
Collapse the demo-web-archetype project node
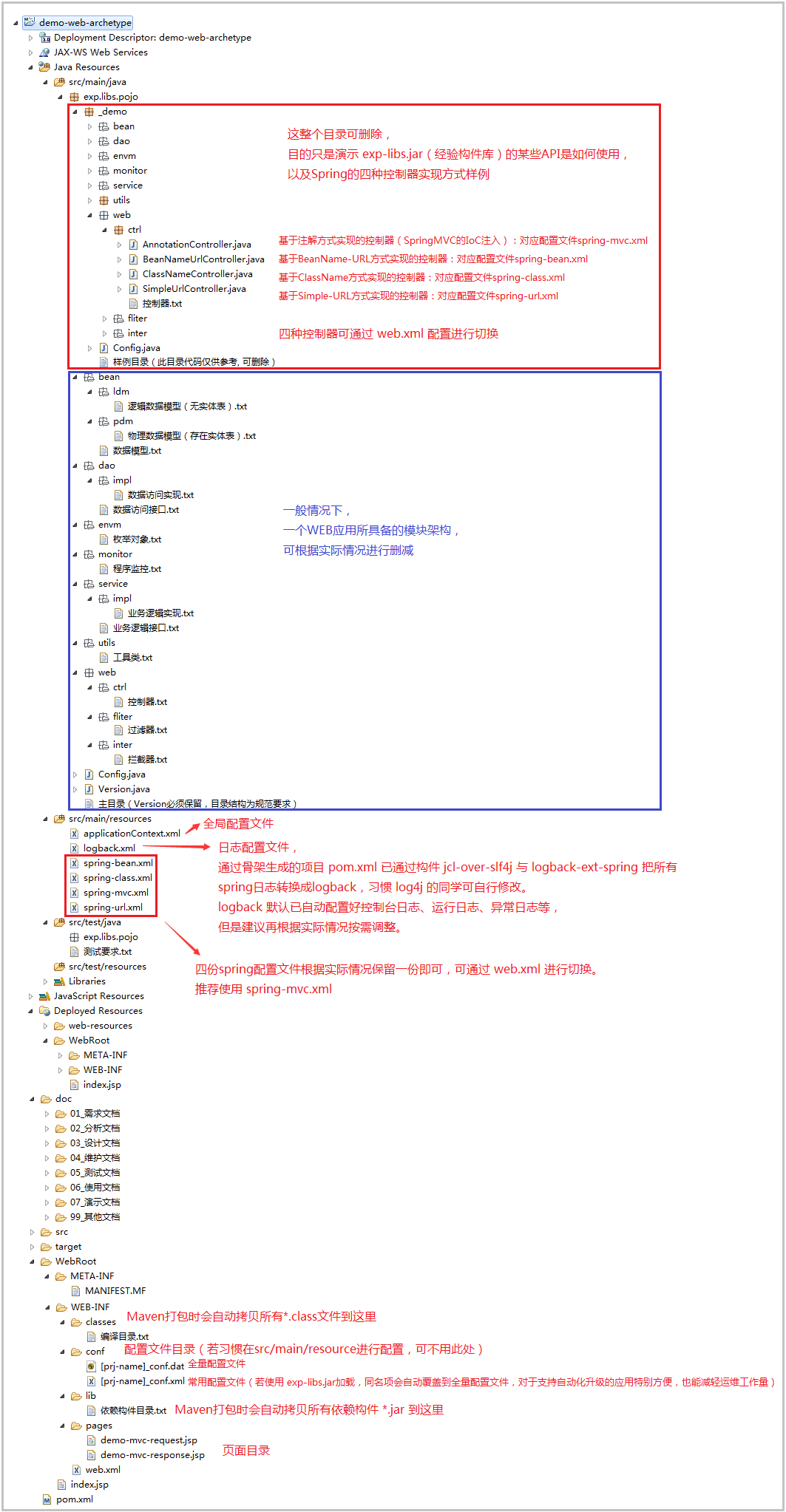pyautogui.click(x=16, y=23)
